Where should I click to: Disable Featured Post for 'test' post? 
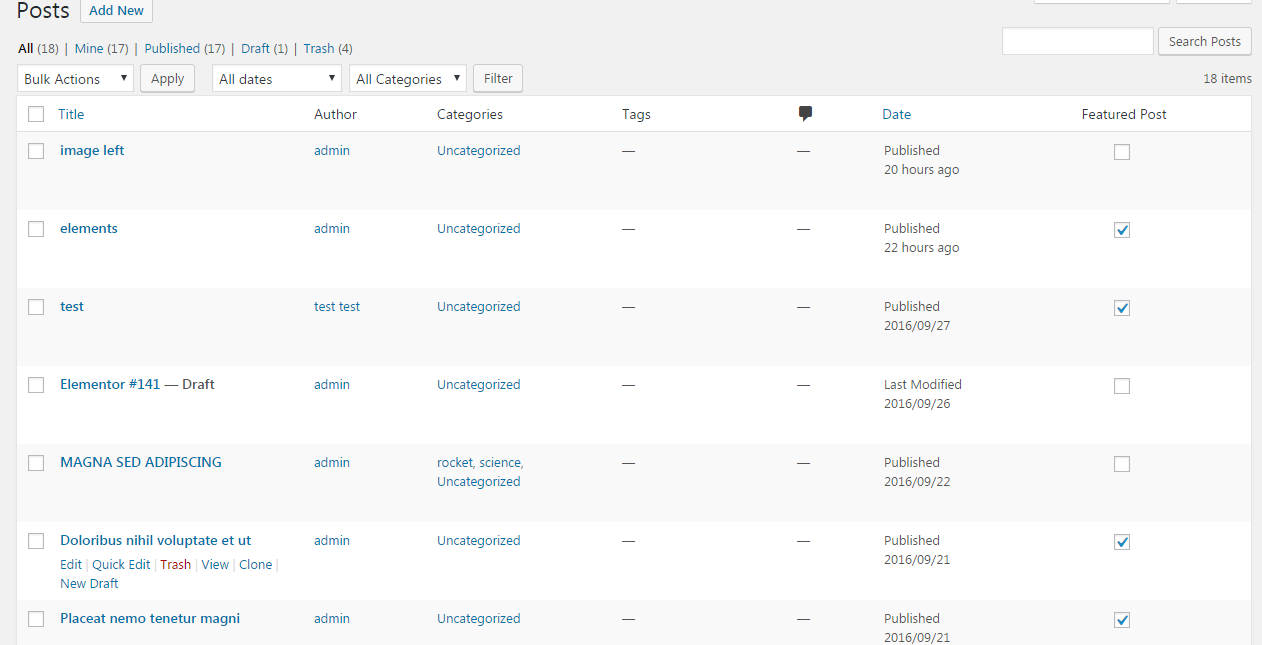click(1122, 308)
